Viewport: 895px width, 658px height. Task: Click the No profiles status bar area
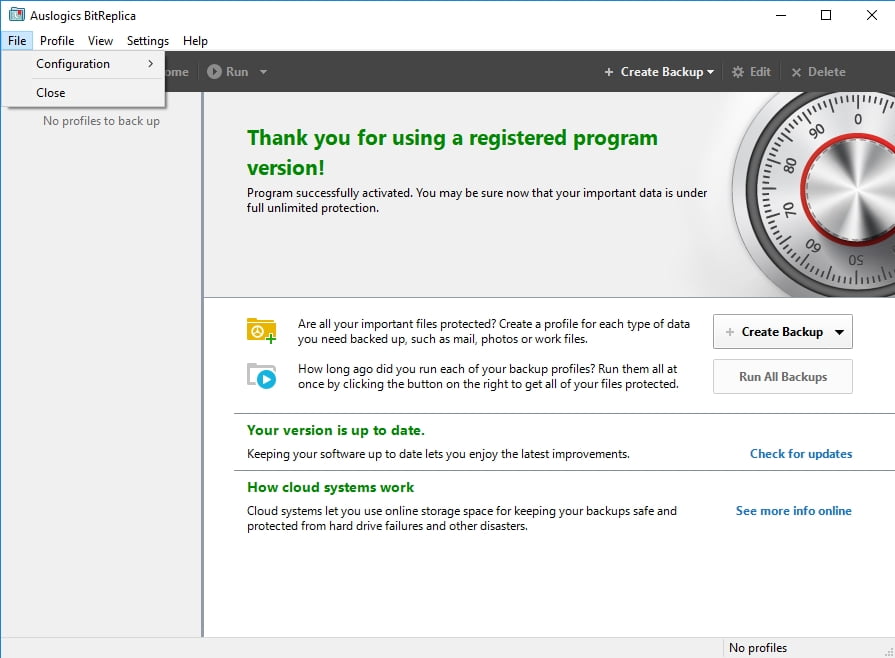pyautogui.click(x=757, y=647)
